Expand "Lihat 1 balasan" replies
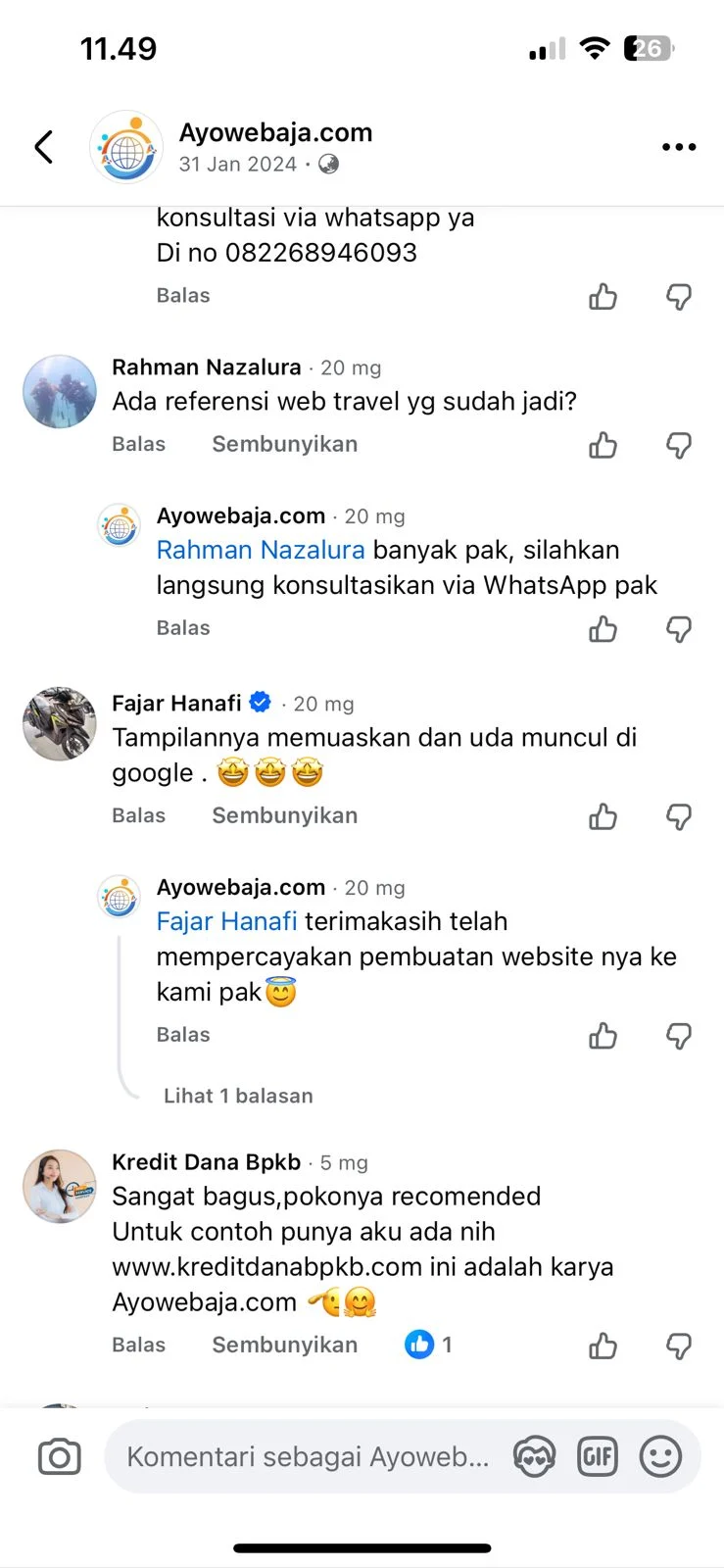Image resolution: width=724 pixels, height=1568 pixels. (x=238, y=1096)
